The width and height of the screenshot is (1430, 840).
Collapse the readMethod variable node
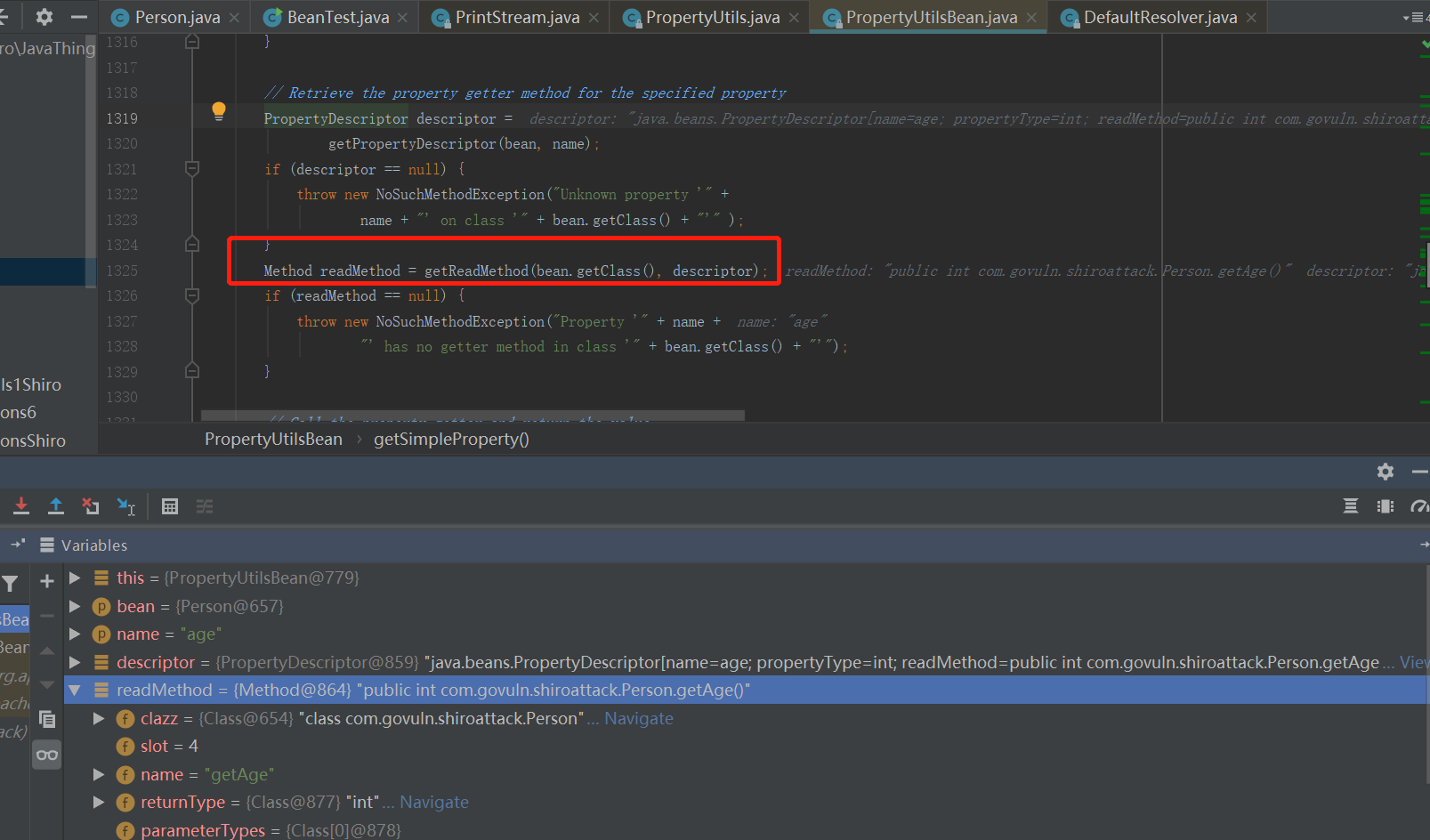click(x=76, y=690)
